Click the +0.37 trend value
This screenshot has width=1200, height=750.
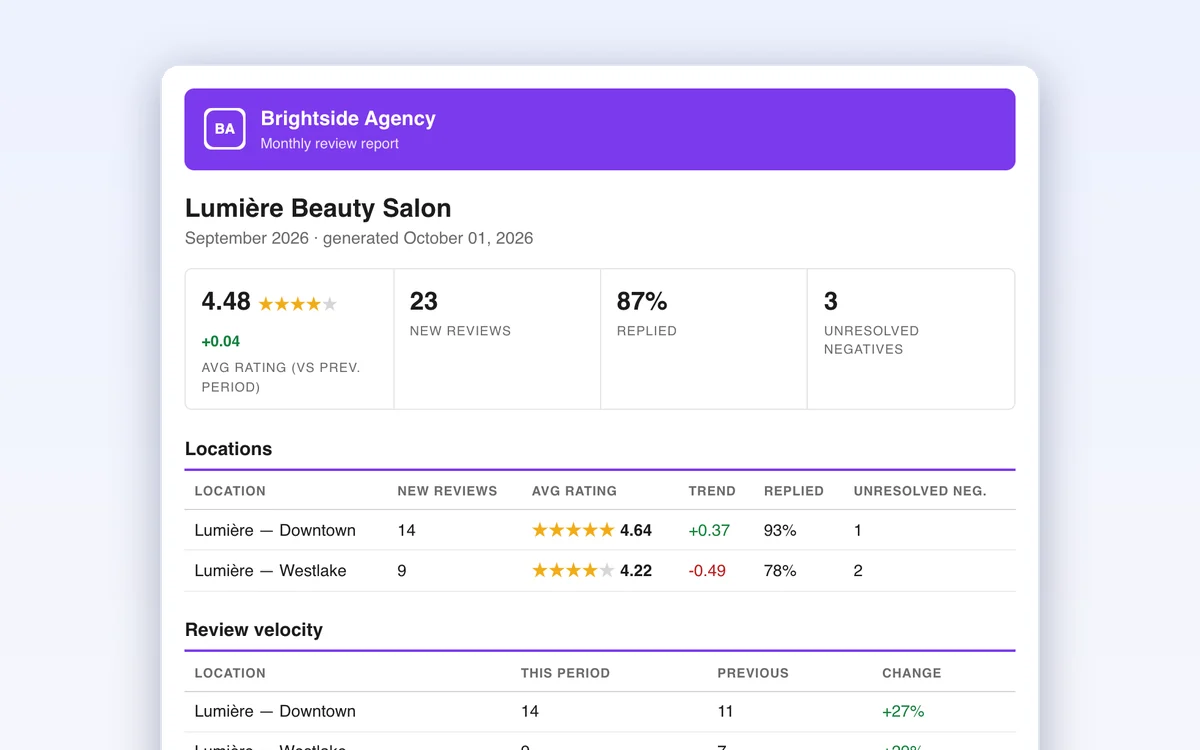point(709,530)
